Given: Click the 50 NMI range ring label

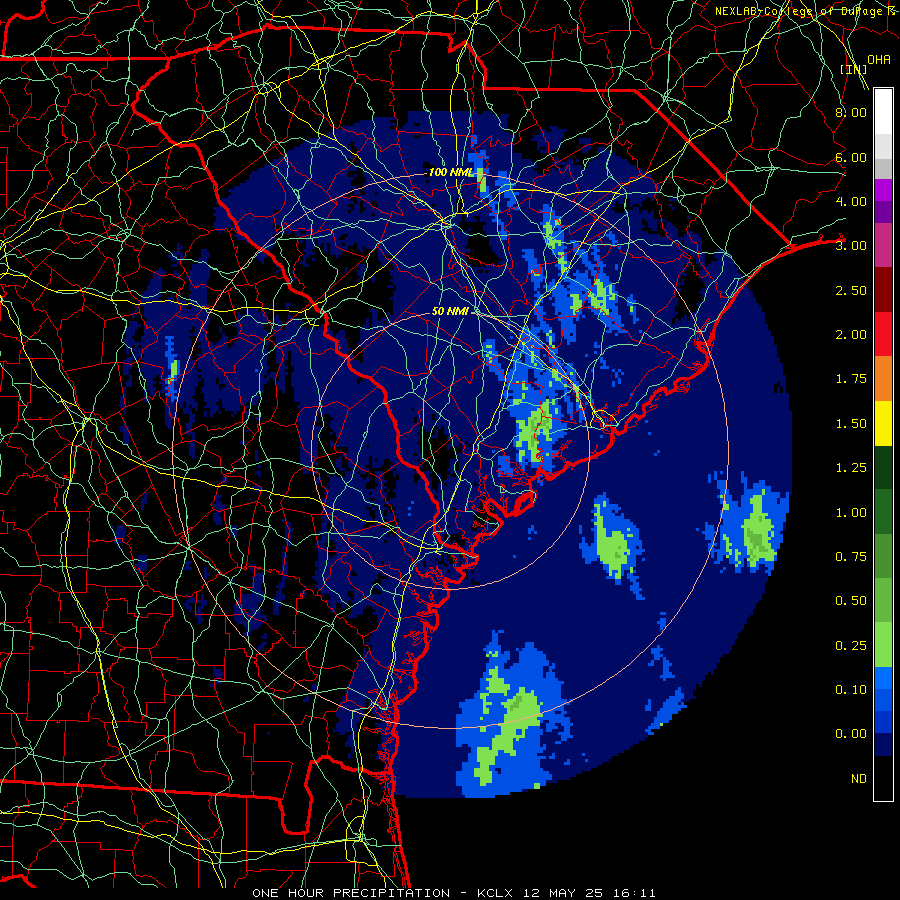Looking at the screenshot, I should click(x=451, y=311).
